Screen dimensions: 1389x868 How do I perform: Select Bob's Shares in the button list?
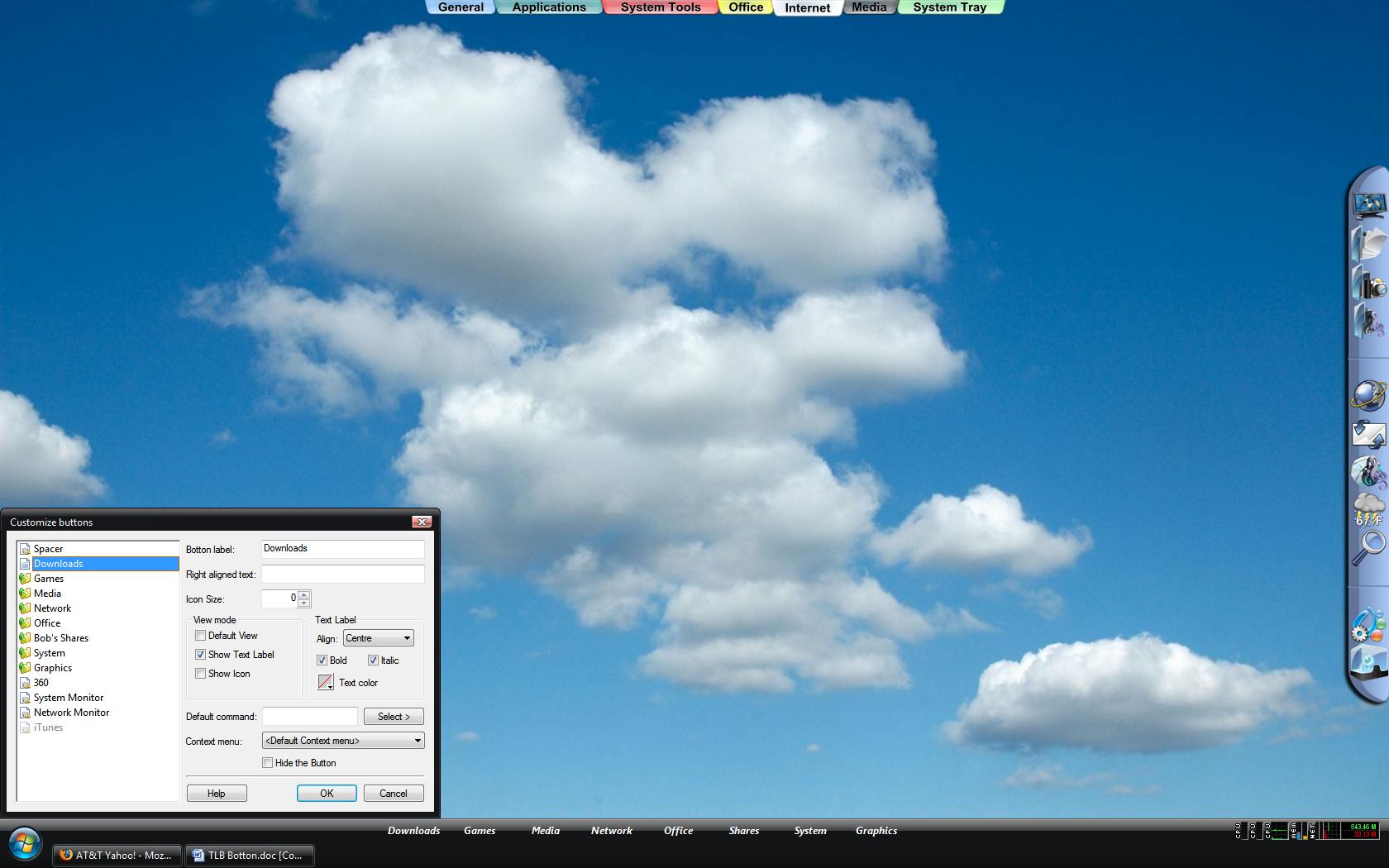point(61,638)
